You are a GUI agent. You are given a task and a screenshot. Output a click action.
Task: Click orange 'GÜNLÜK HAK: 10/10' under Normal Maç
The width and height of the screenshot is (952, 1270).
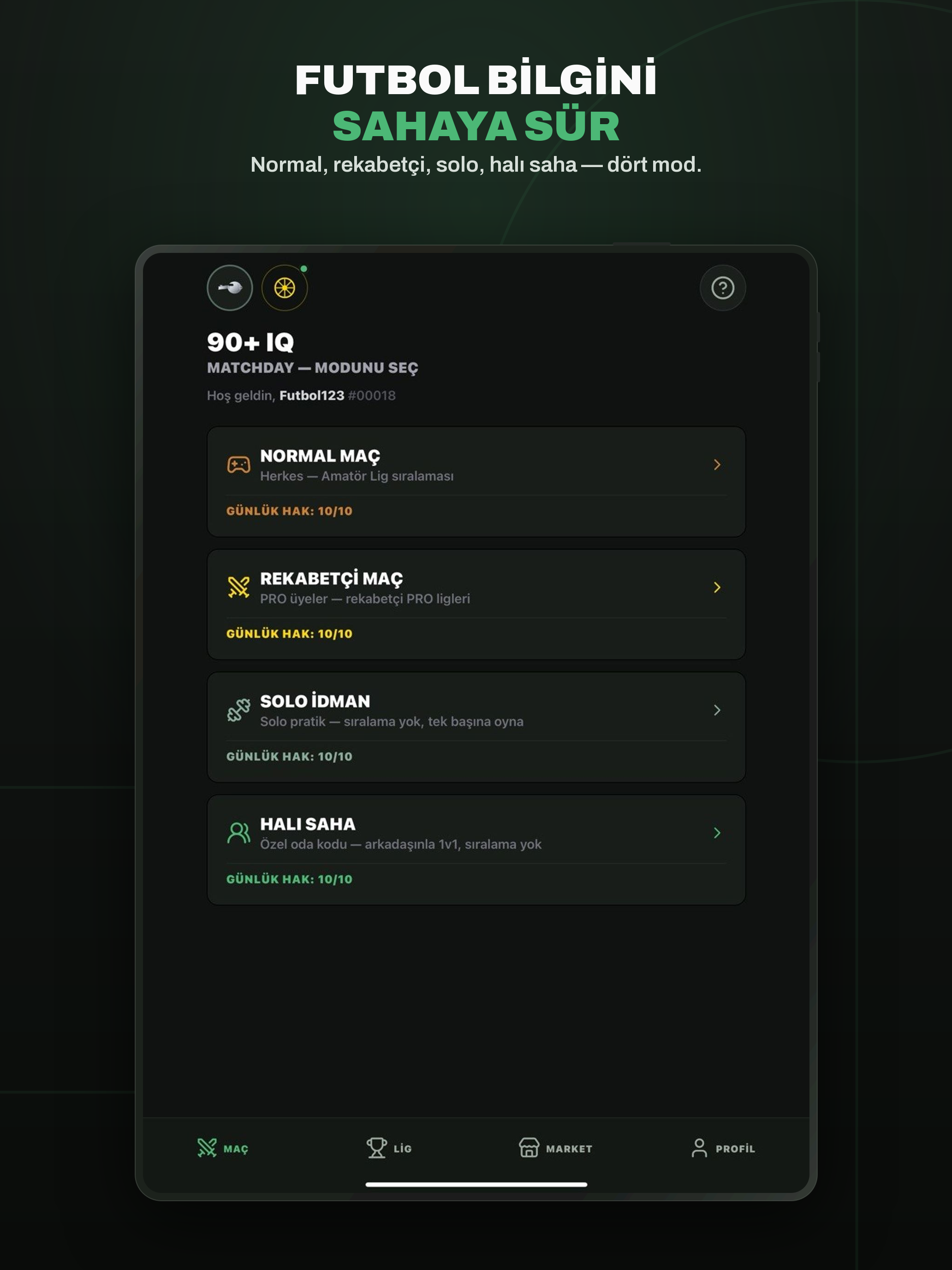(x=289, y=511)
